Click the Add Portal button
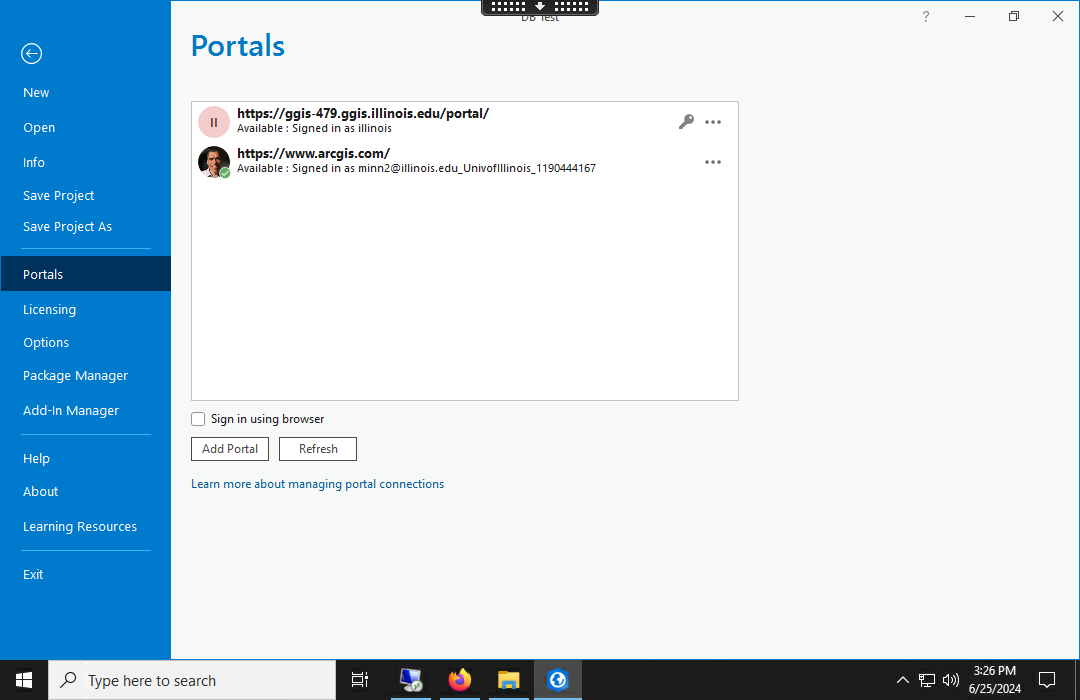 [230, 449]
